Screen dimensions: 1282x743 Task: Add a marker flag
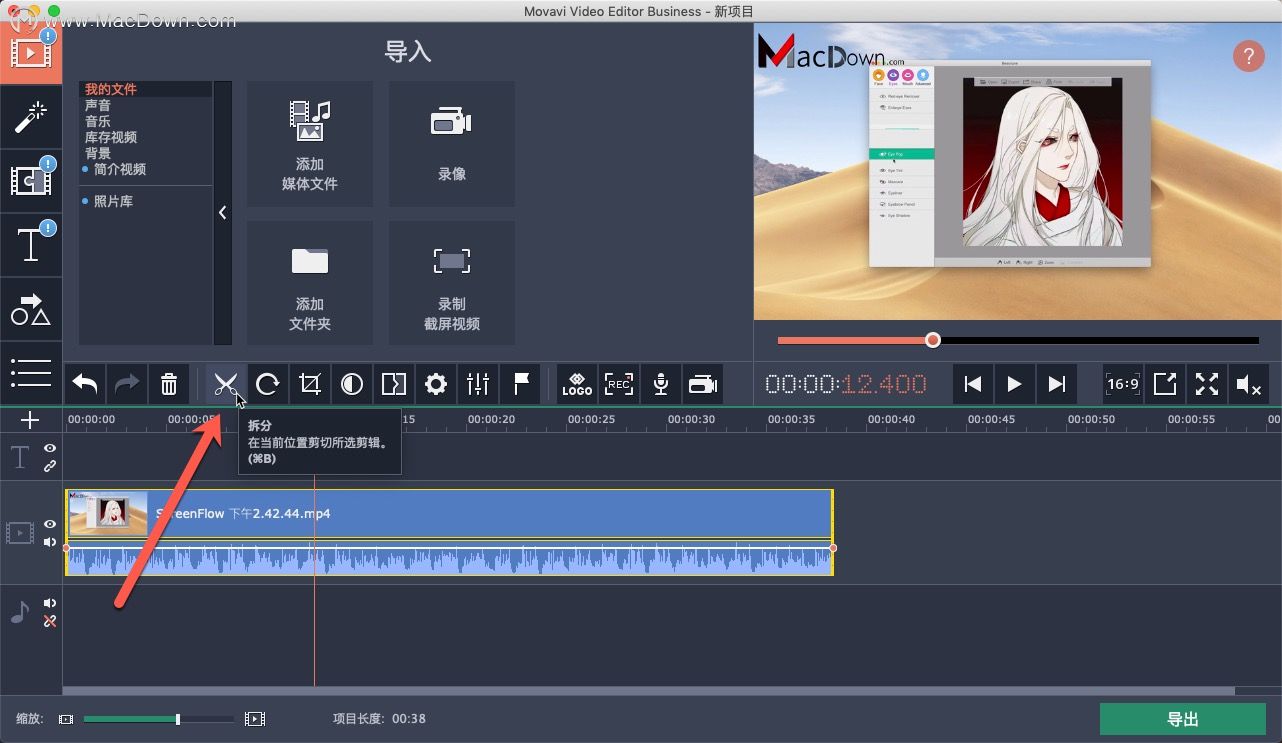(x=520, y=384)
